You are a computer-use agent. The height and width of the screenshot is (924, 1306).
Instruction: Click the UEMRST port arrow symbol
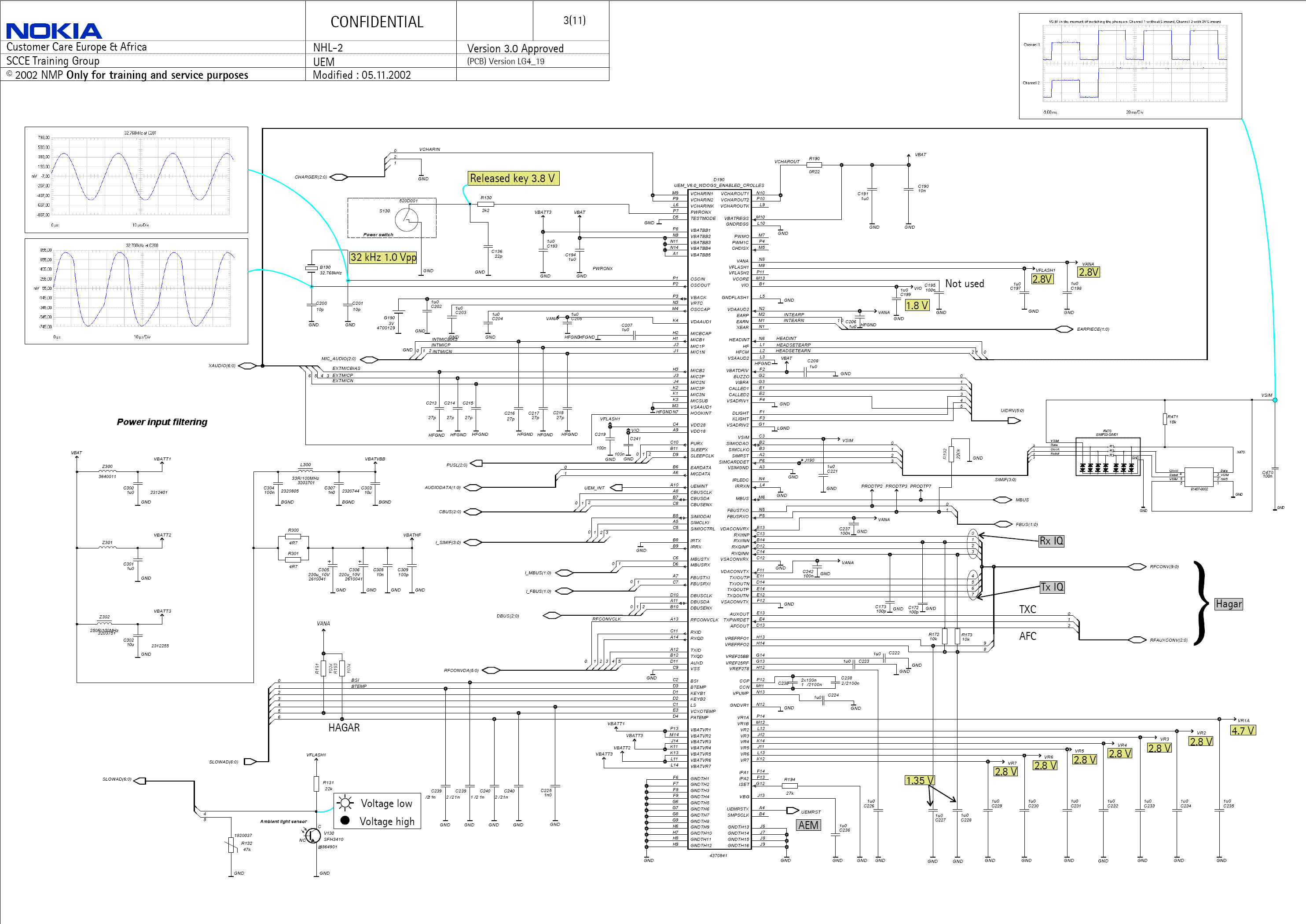792,810
